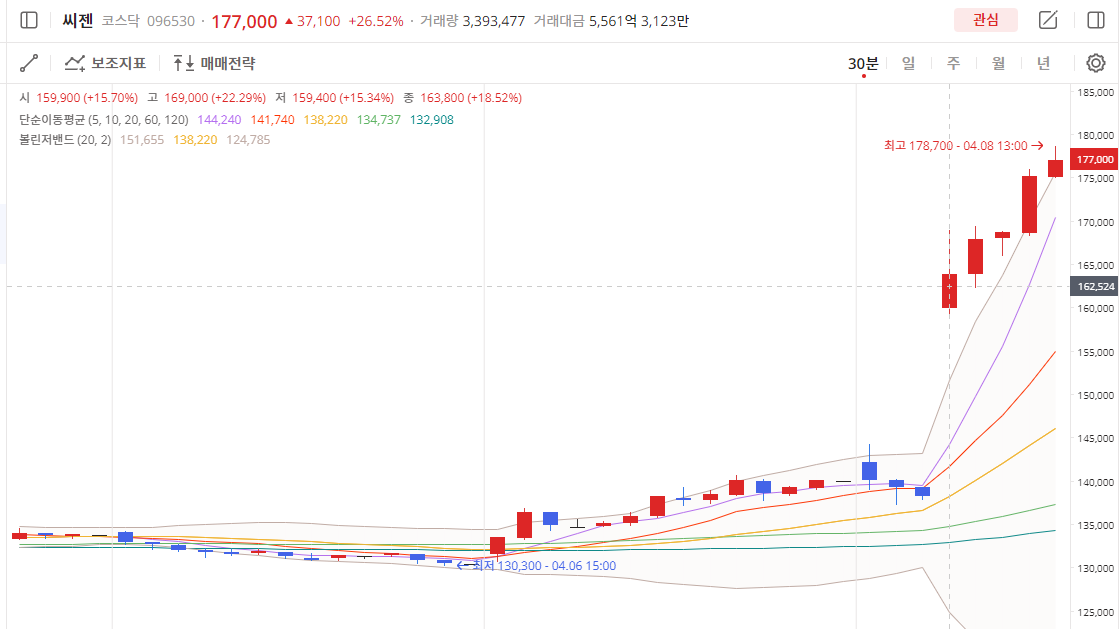Click the 씨젠 stock name

(78, 21)
